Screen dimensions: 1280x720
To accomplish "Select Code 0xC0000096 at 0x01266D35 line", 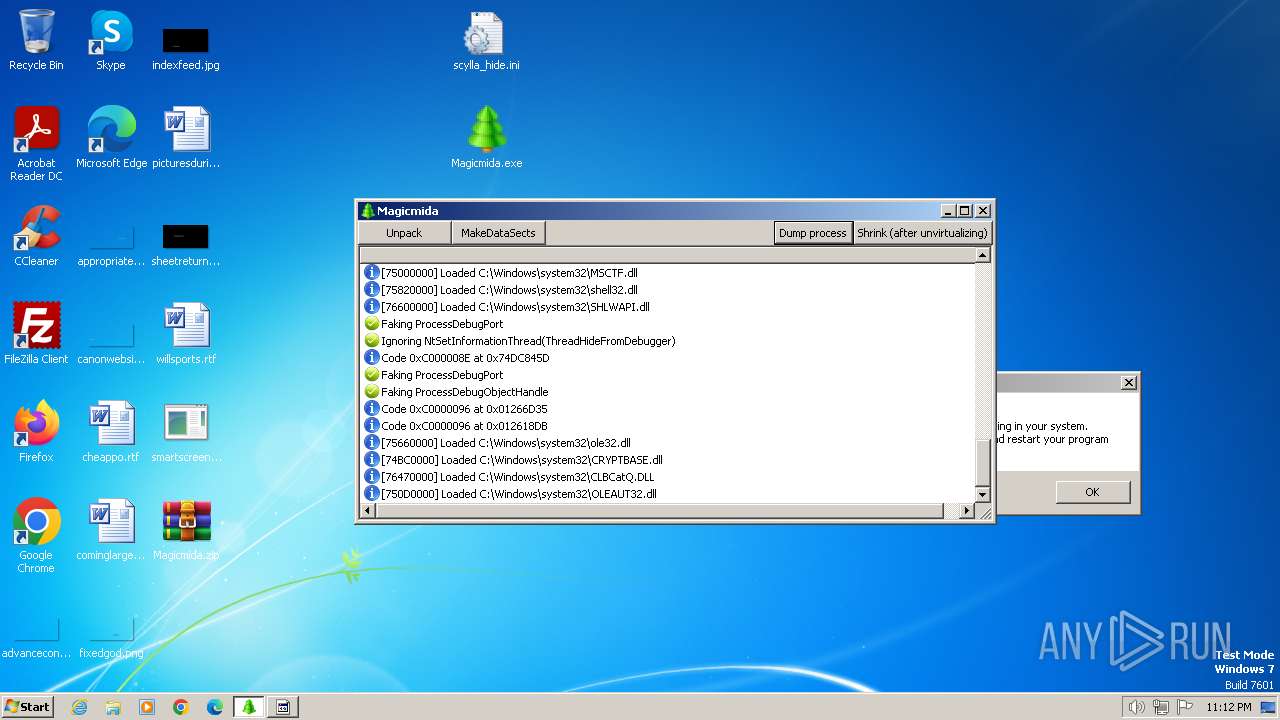I will click(x=464, y=408).
